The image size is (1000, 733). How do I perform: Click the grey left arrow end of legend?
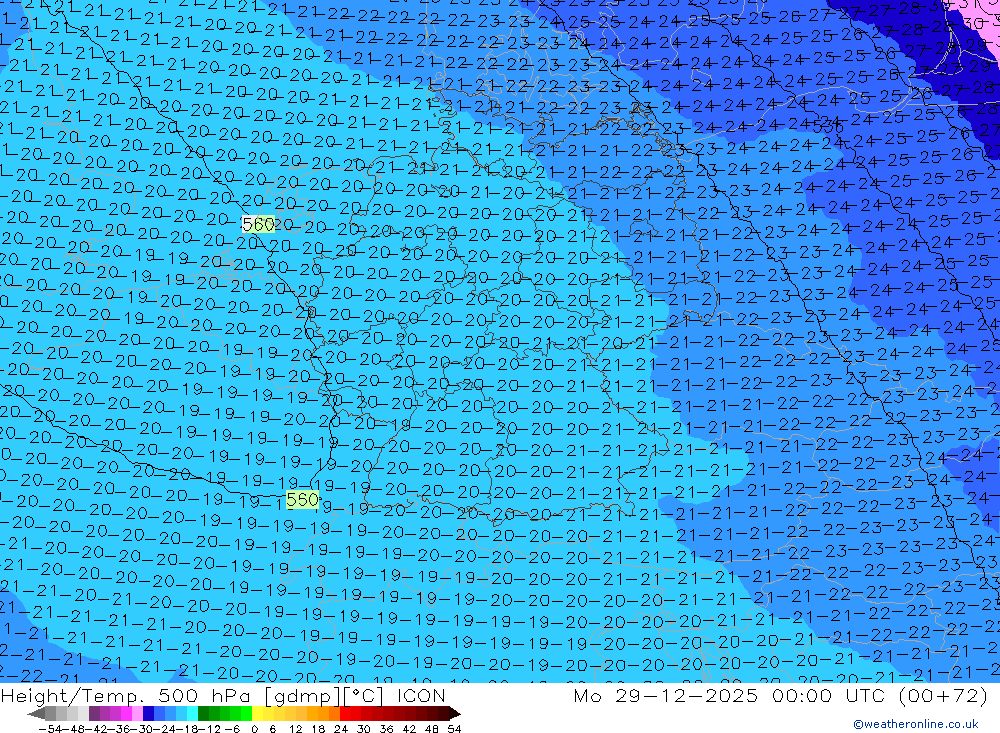point(36,713)
